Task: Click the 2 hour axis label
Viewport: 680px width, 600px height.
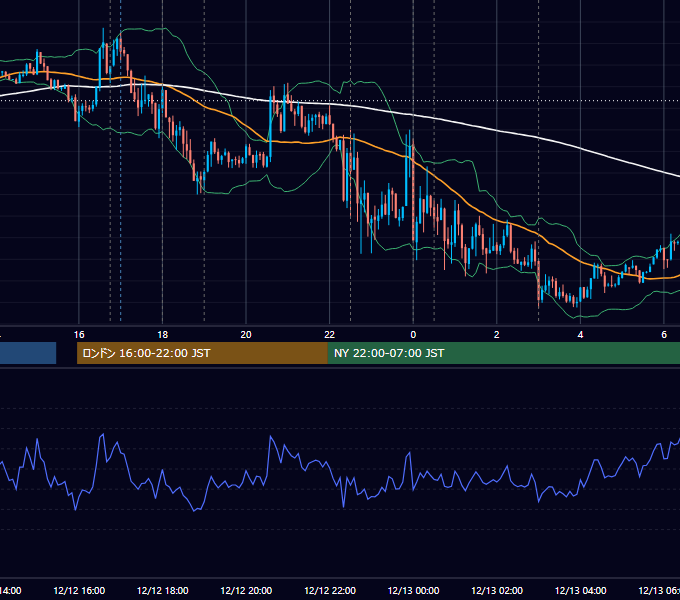Action: click(497, 334)
